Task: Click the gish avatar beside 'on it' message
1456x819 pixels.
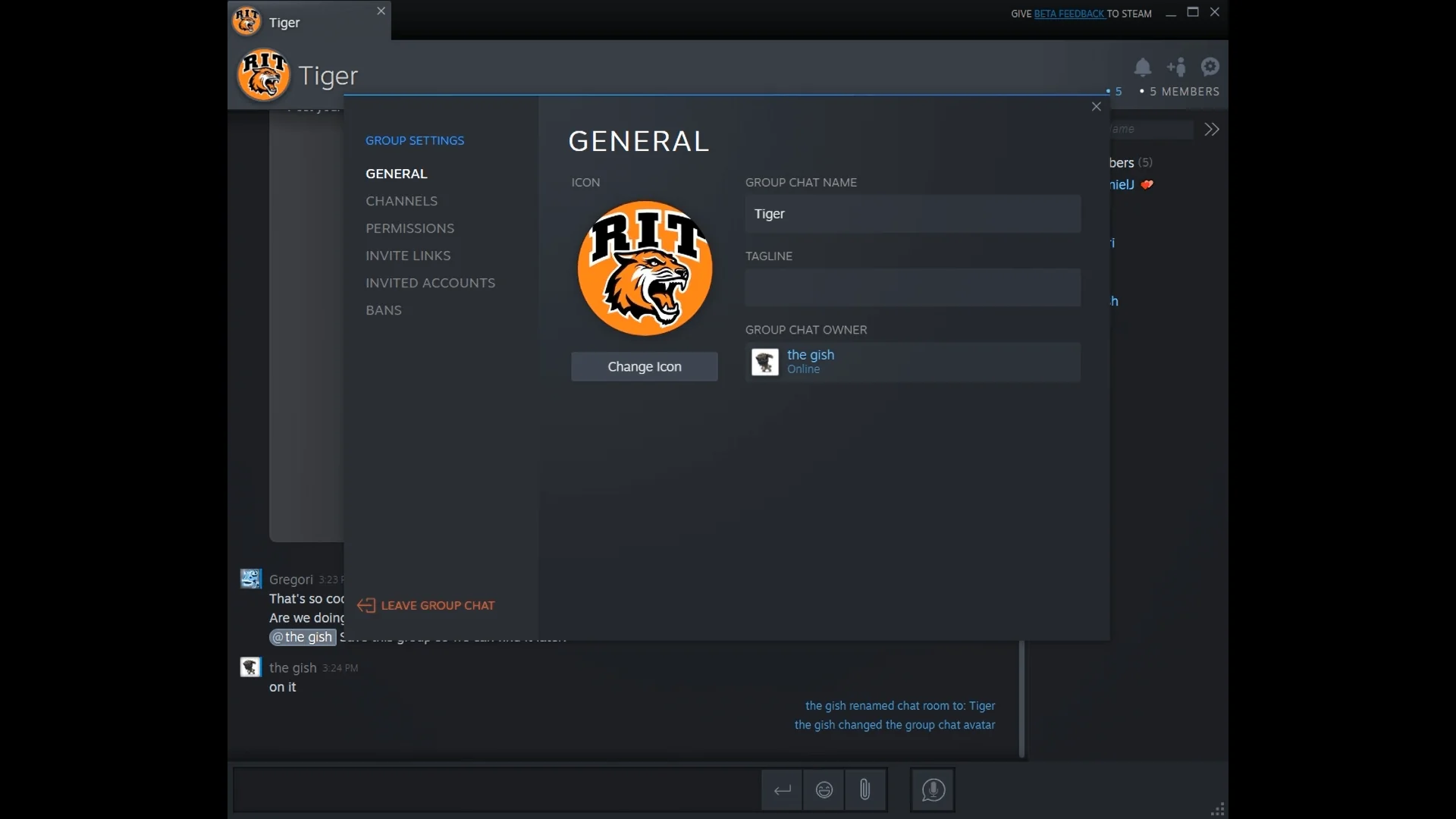Action: (251, 667)
